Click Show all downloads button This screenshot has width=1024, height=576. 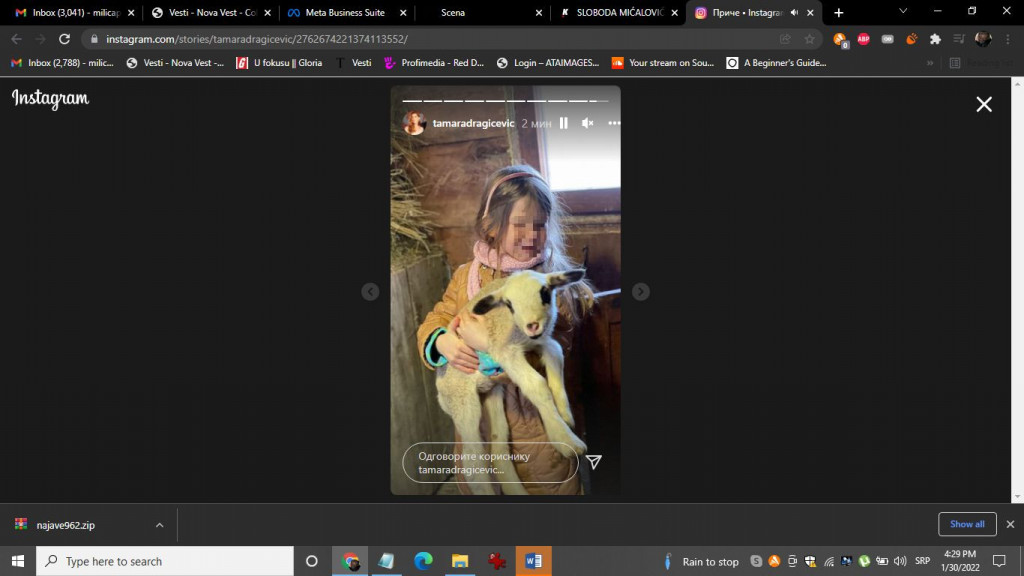(x=966, y=524)
